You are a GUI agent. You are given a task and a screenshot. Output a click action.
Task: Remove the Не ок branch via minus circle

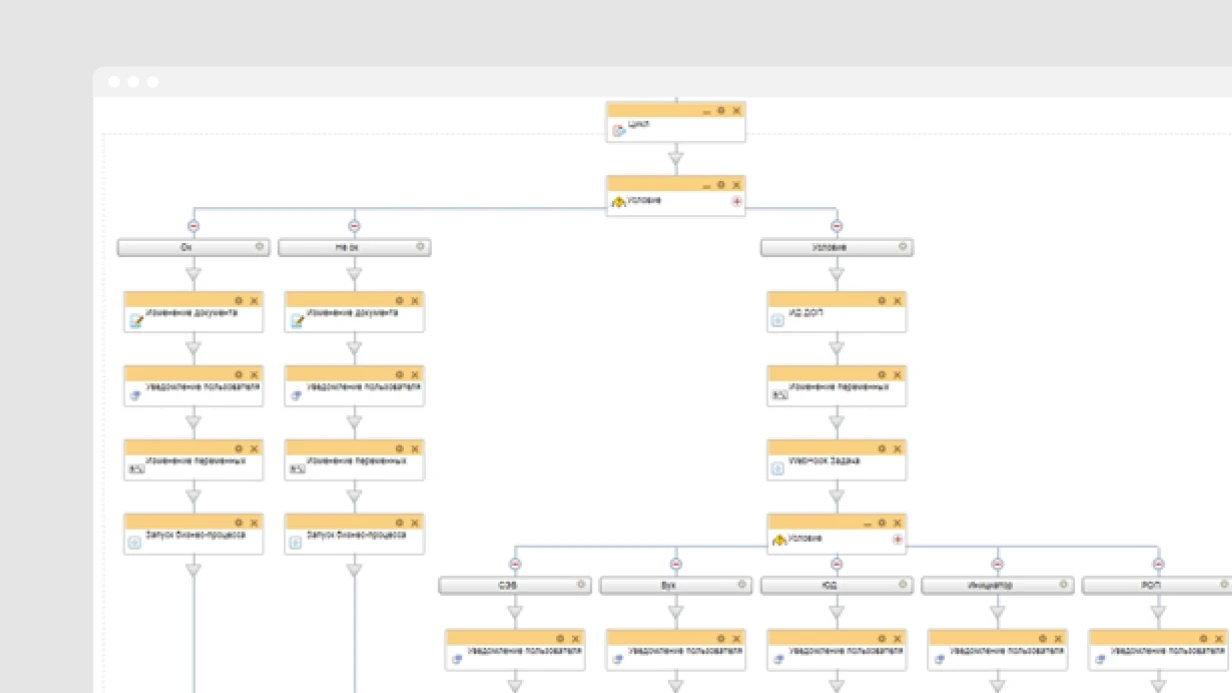coord(354,226)
